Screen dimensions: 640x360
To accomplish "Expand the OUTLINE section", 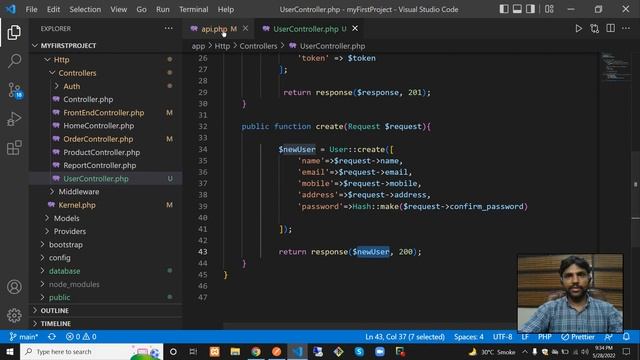I will [x=106, y=311].
